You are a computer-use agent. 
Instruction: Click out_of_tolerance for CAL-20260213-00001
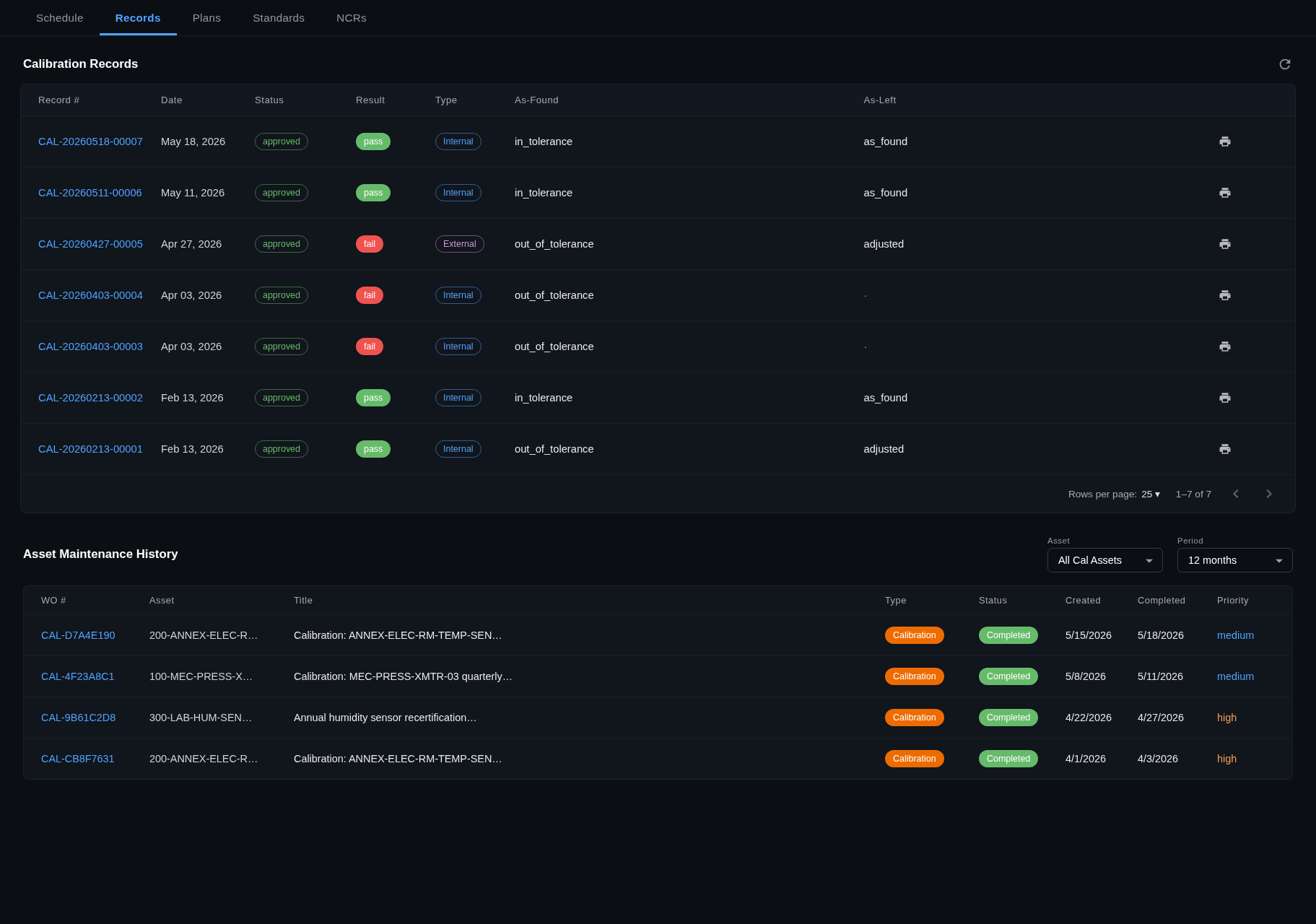point(554,449)
